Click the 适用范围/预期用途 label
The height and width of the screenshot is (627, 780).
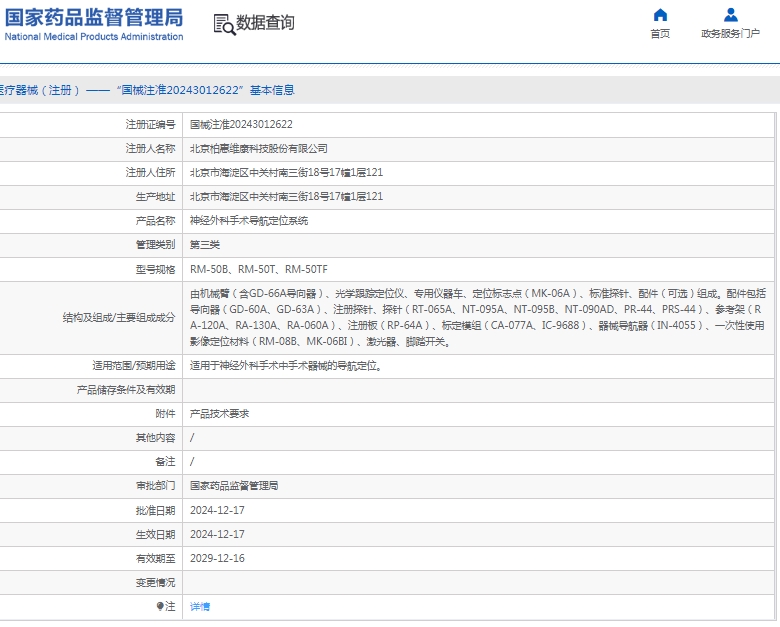tap(134, 366)
